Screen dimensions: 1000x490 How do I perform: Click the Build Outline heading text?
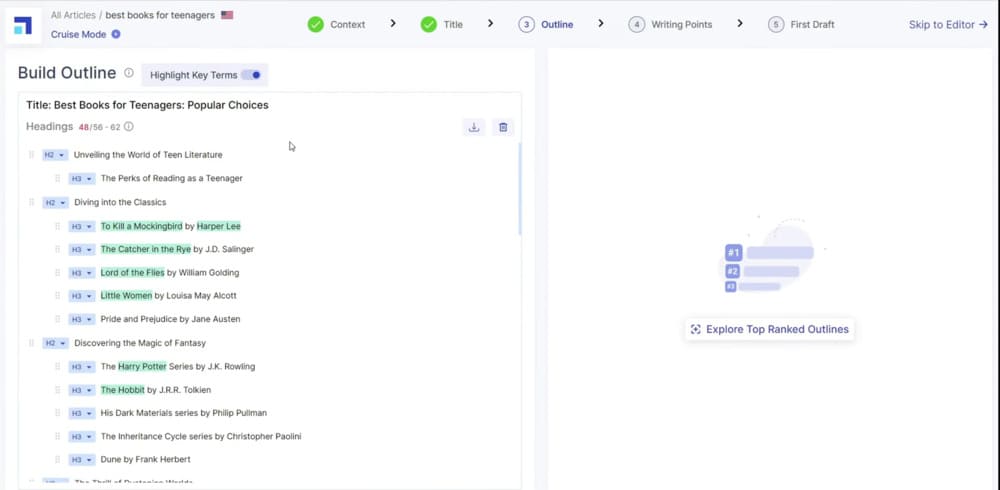click(67, 73)
